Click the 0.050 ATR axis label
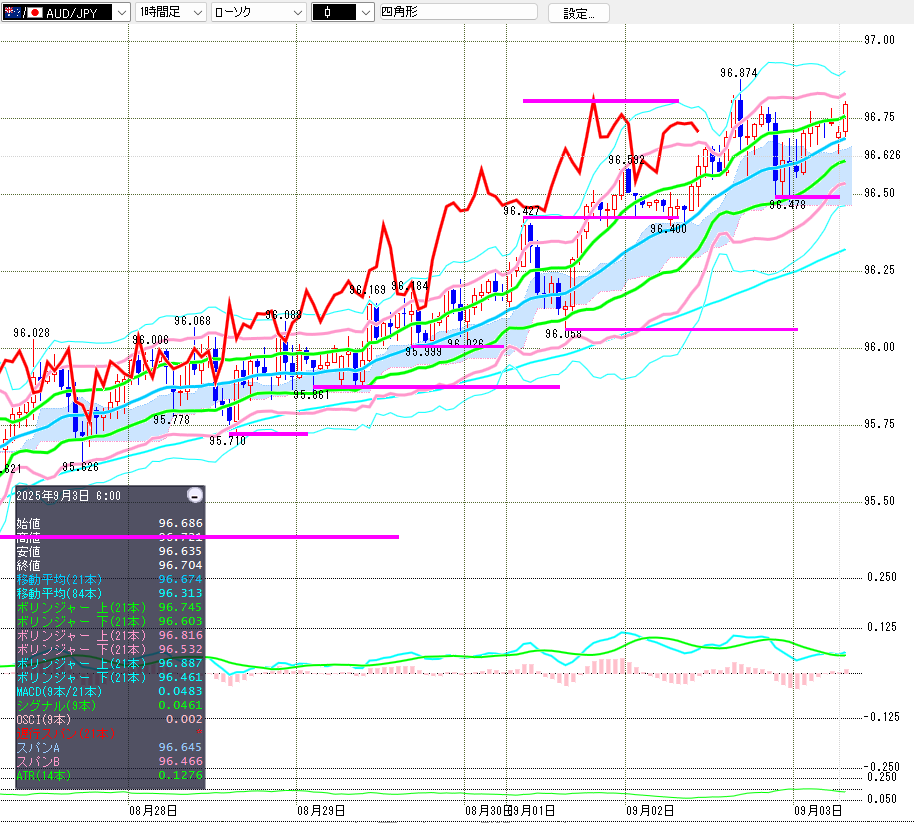The image size is (914, 823). pyautogui.click(x=881, y=799)
